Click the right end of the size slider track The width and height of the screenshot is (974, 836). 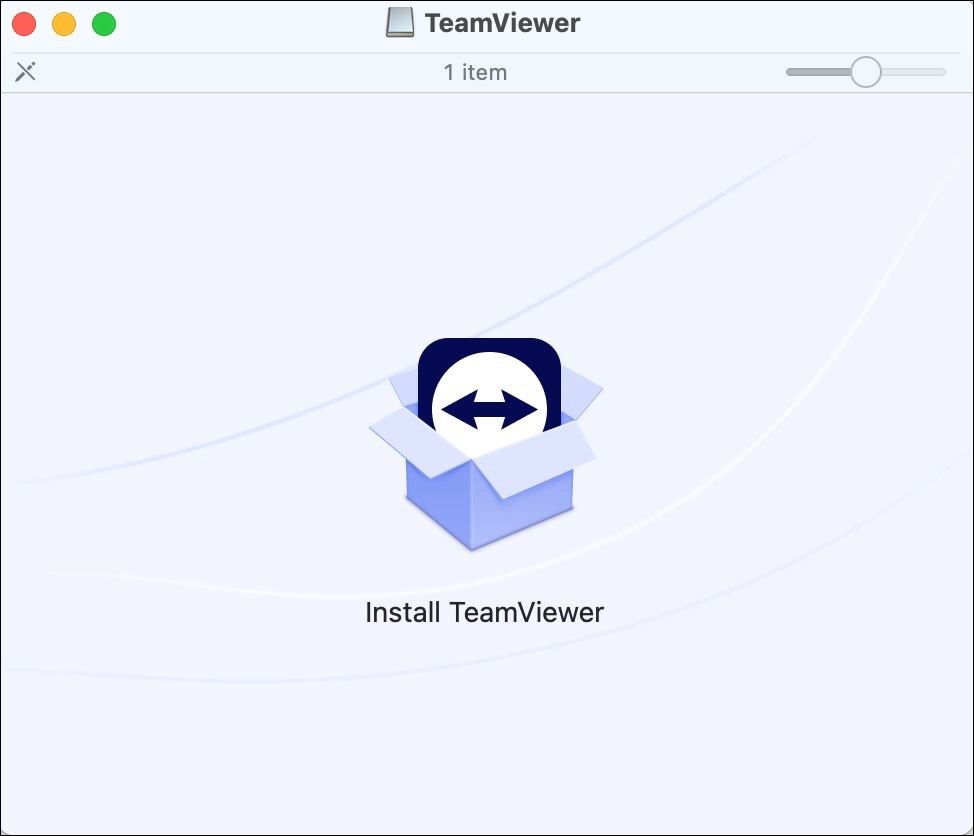(938, 72)
